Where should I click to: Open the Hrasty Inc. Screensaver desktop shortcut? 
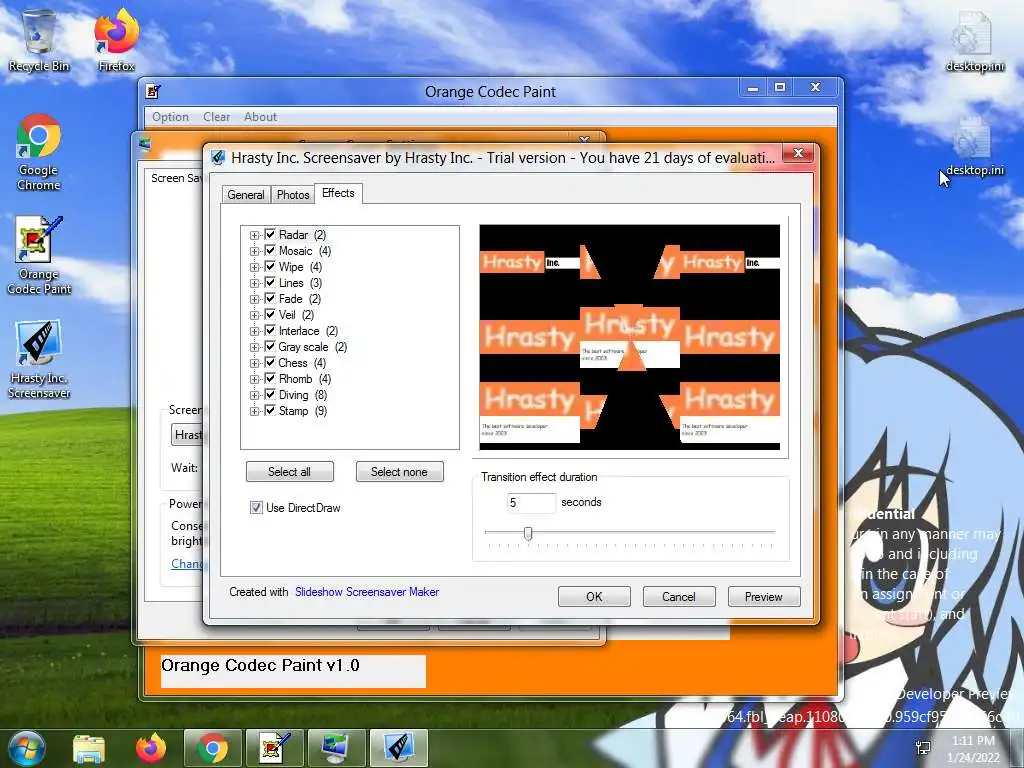39,359
